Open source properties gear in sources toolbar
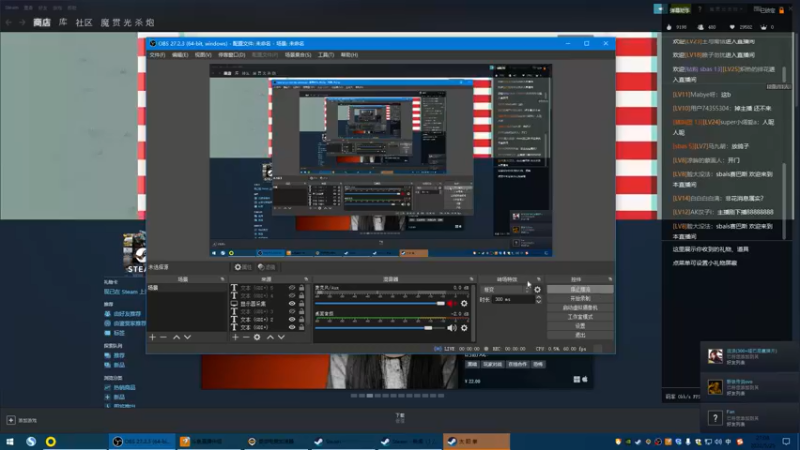 [257, 337]
